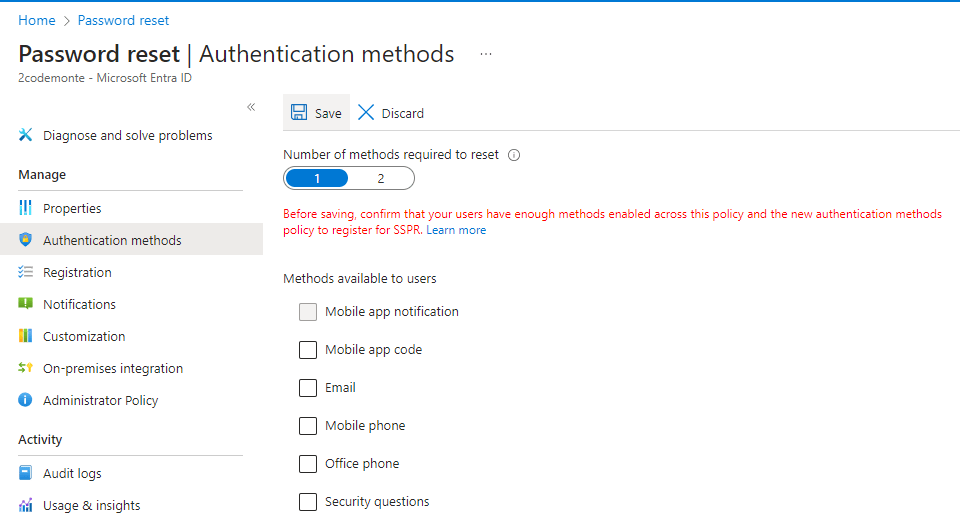Screen dimensions: 960x524
Task: Click the Customization icon in sidebar
Action: coord(26,336)
